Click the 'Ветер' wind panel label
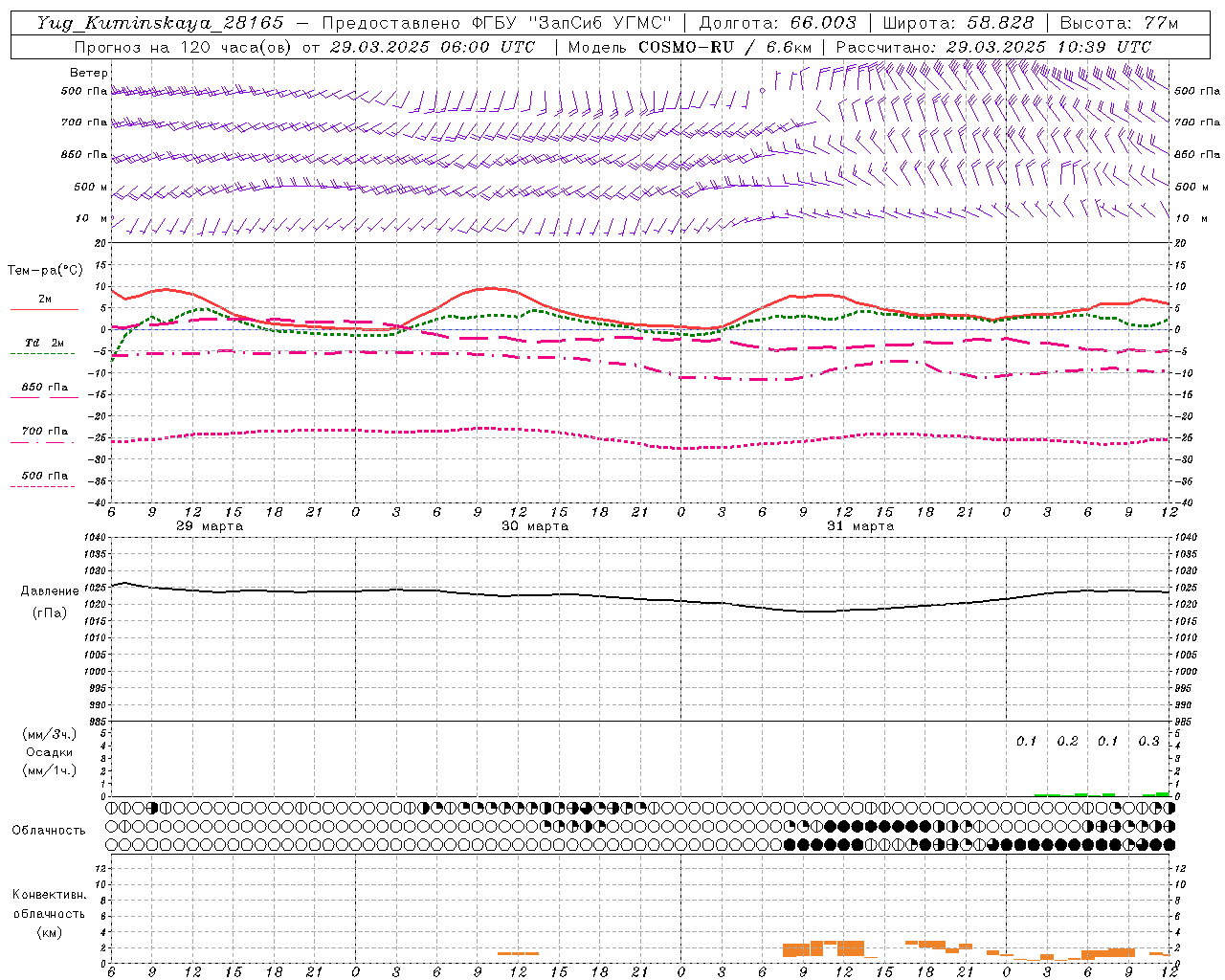1225x980 pixels. (x=89, y=73)
